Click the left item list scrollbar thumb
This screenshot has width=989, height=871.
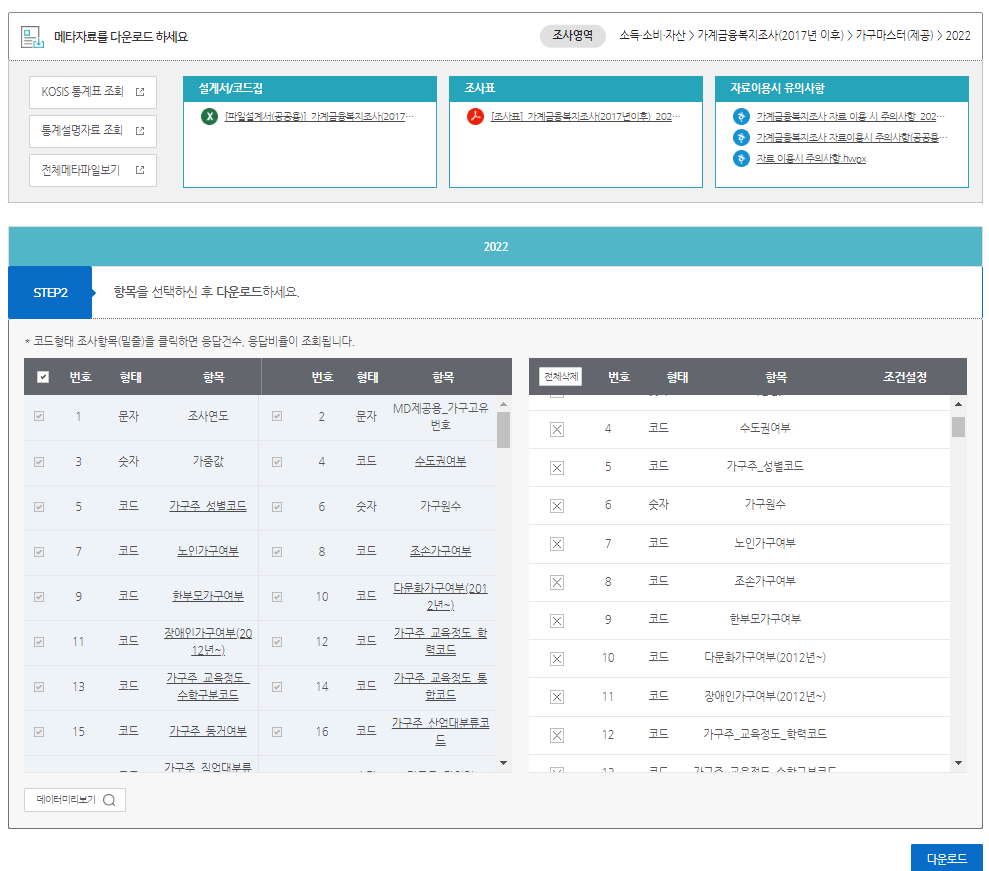click(503, 430)
